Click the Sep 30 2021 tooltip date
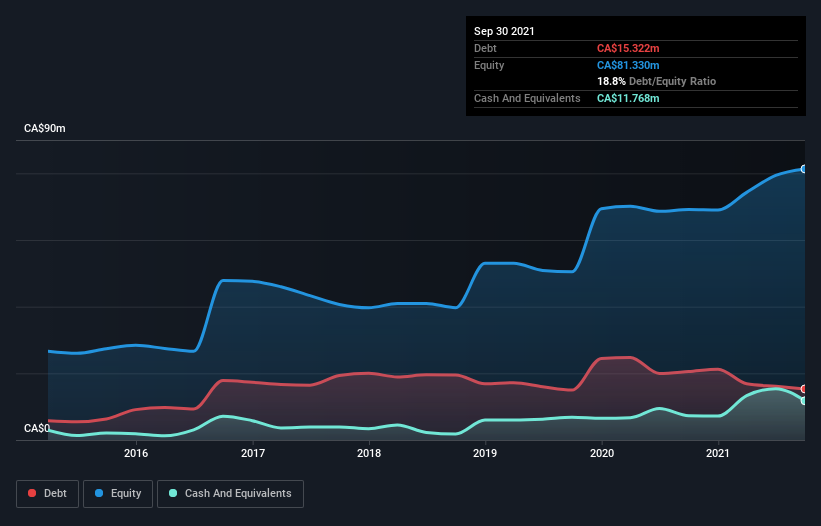 coord(504,31)
